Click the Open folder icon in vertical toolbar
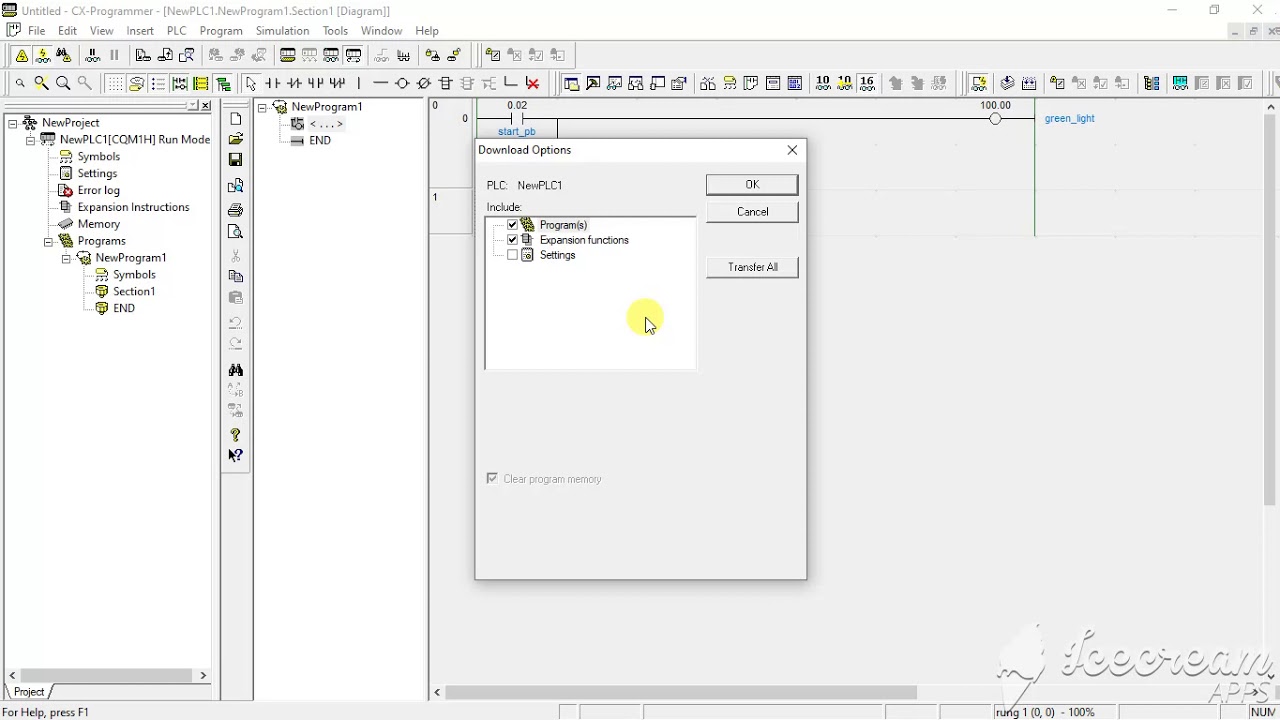 (x=236, y=139)
